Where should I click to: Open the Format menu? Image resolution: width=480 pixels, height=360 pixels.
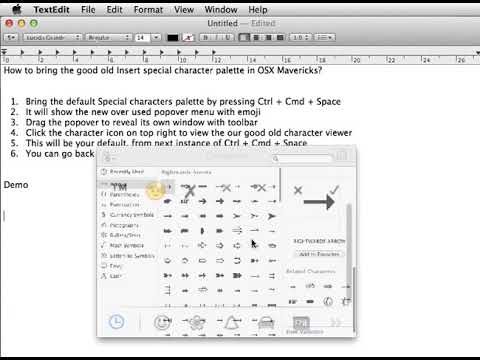148,10
